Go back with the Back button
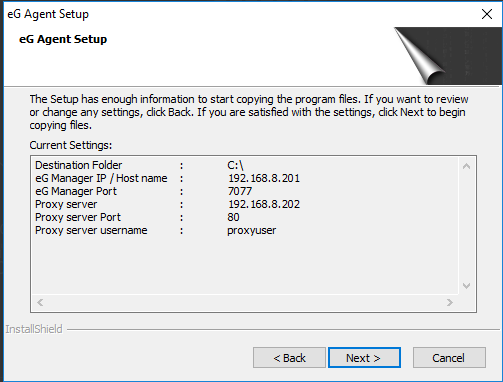 coord(289,358)
